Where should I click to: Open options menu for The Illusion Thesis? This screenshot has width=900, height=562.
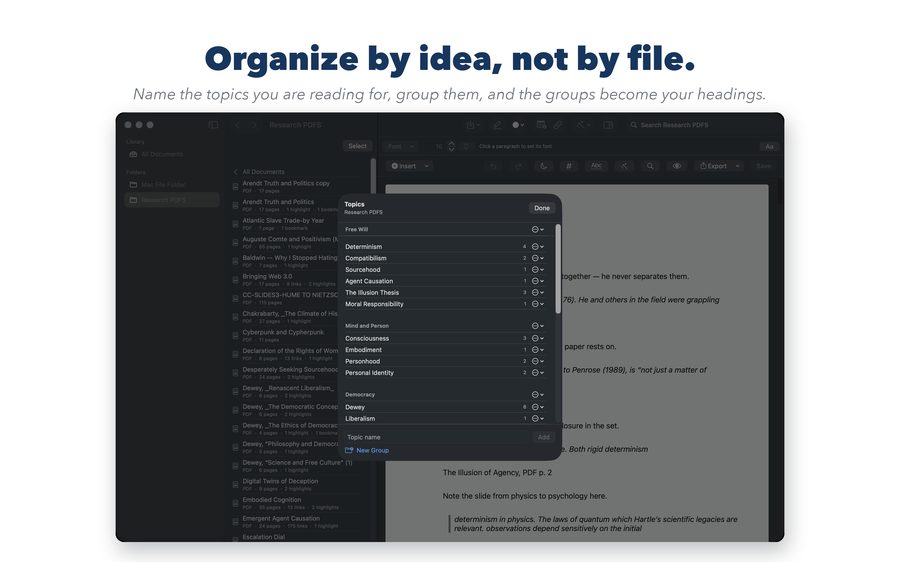537,292
